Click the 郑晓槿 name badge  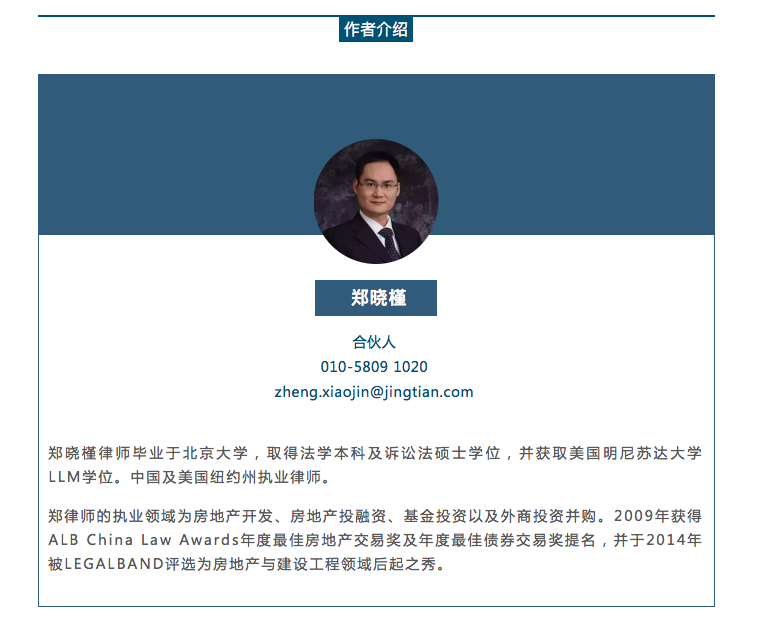tap(376, 298)
